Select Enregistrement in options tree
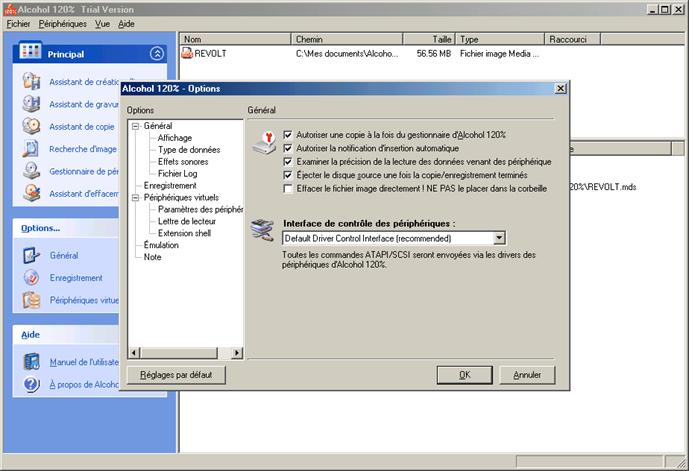689x471 pixels. (170, 185)
